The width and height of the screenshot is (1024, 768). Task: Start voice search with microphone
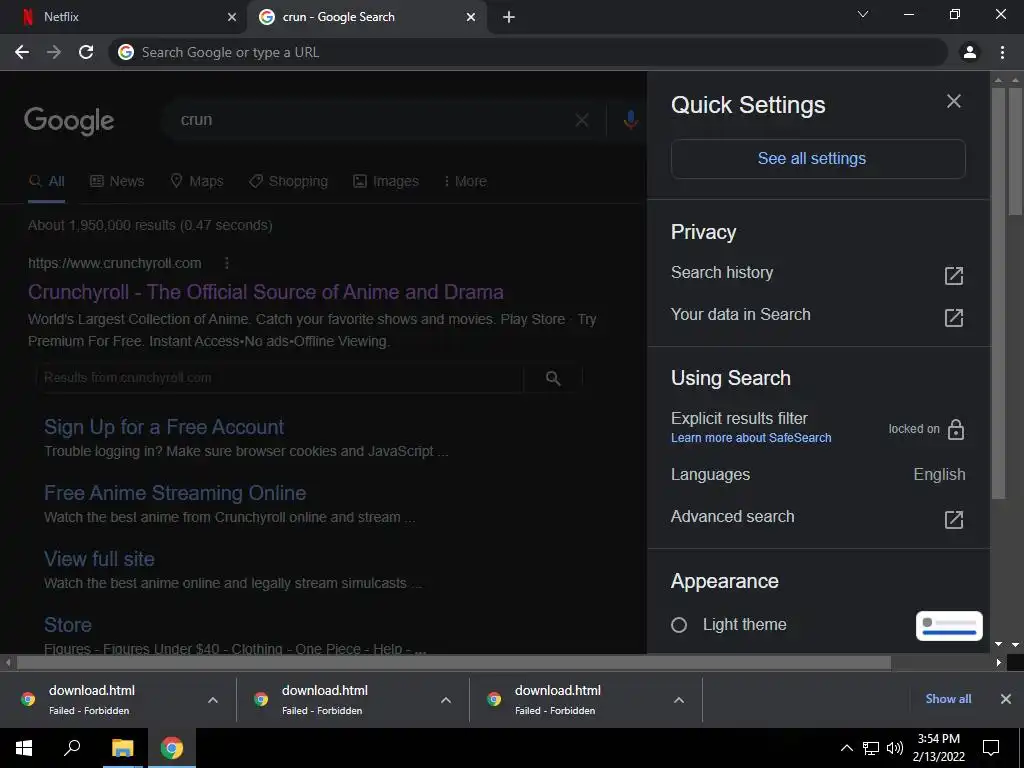coord(630,120)
